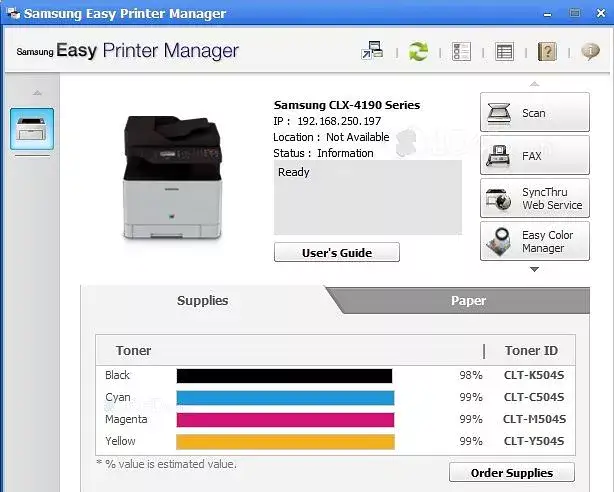Open the FAX function

(x=535, y=156)
